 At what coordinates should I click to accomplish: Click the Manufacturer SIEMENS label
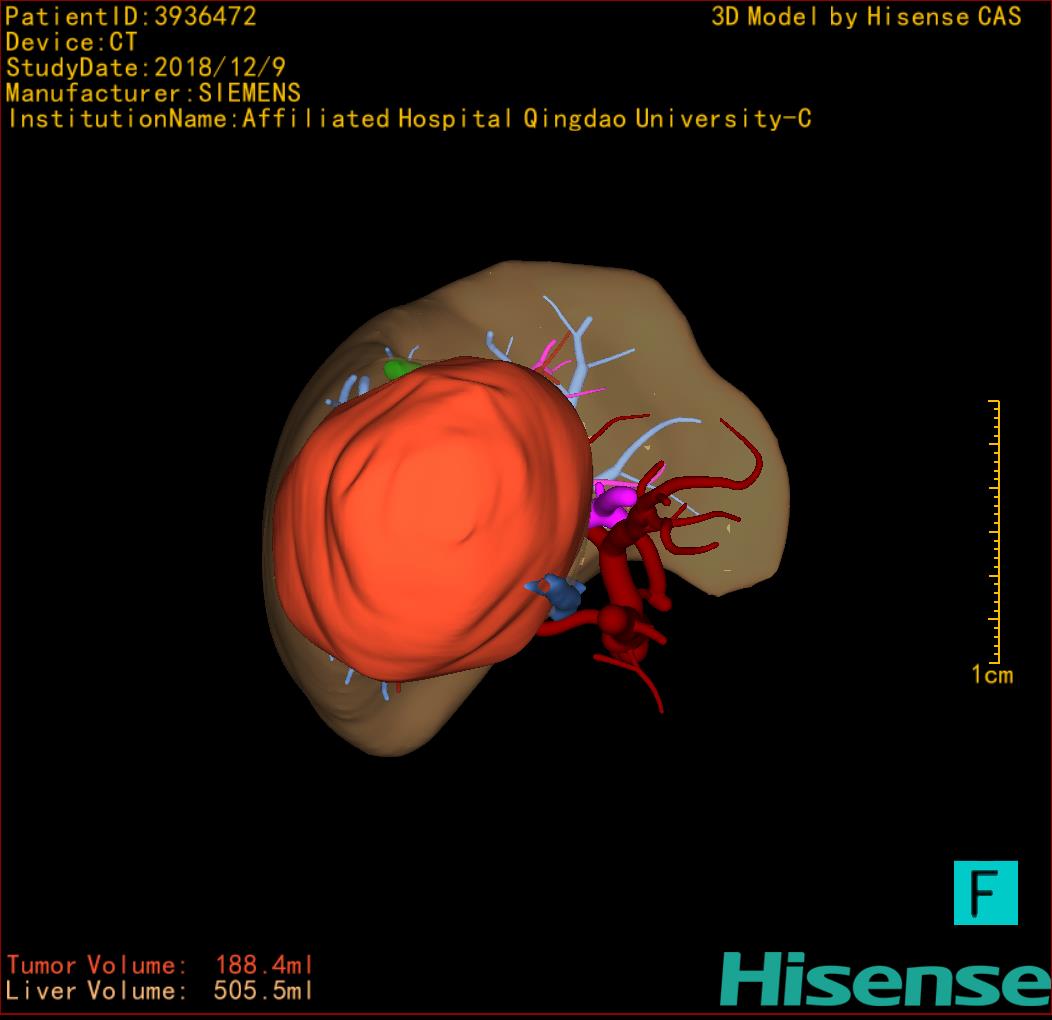click(x=153, y=93)
